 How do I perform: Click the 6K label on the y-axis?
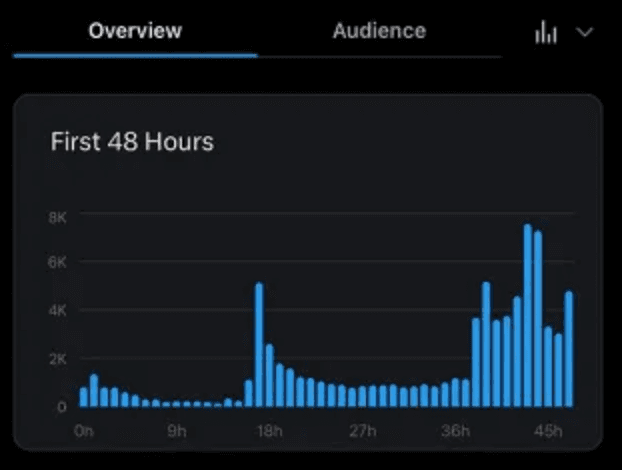tap(57, 262)
